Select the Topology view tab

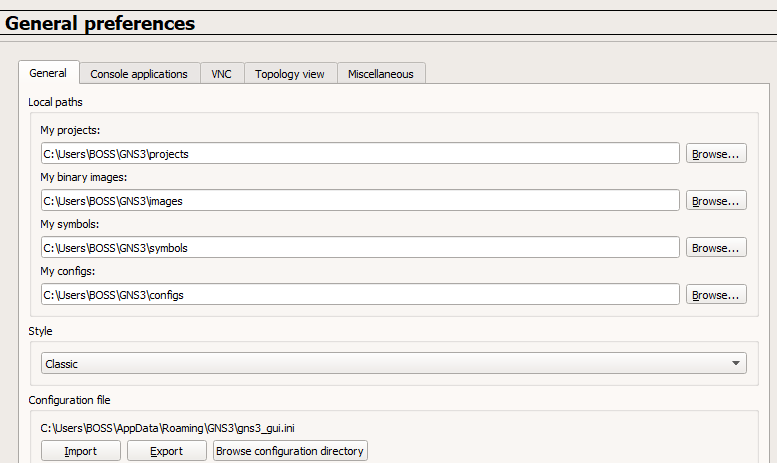[x=289, y=74]
